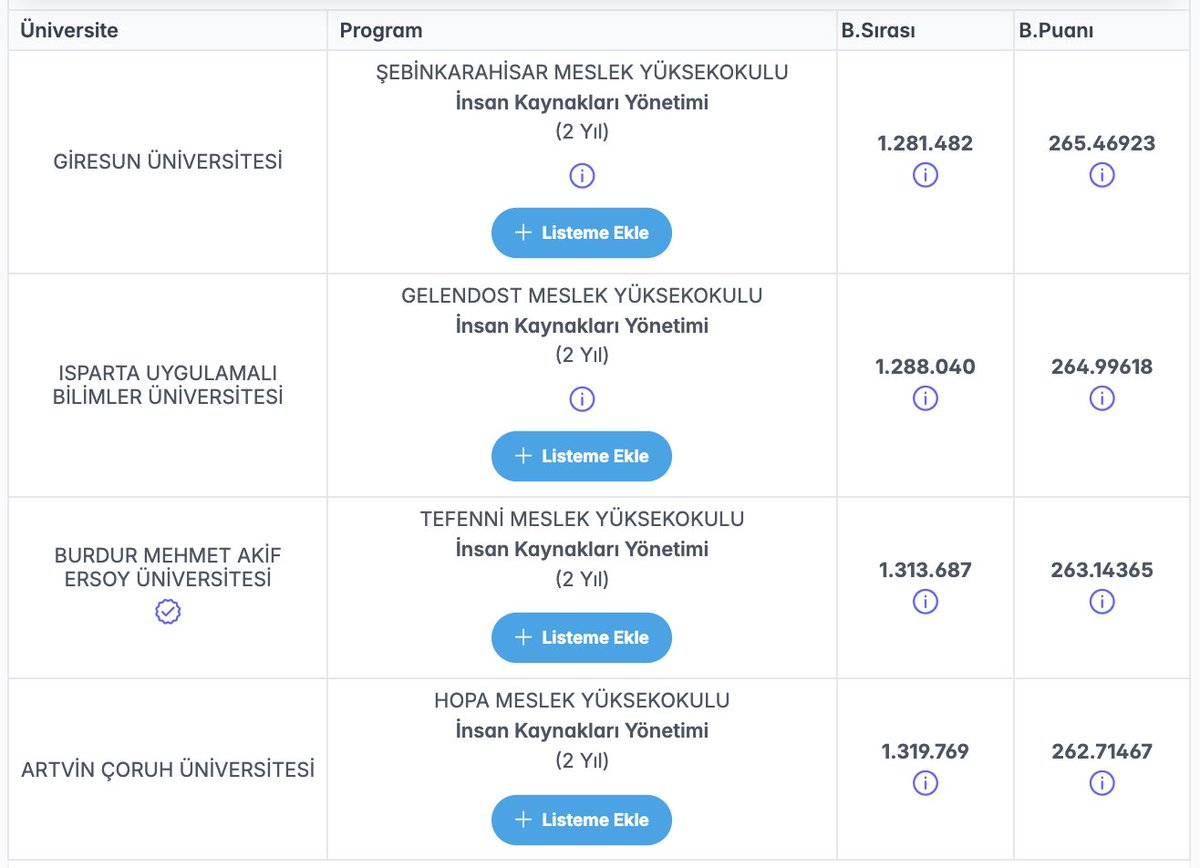Click verified badge under Burdur Mehmet Akif Ersoy

click(168, 612)
